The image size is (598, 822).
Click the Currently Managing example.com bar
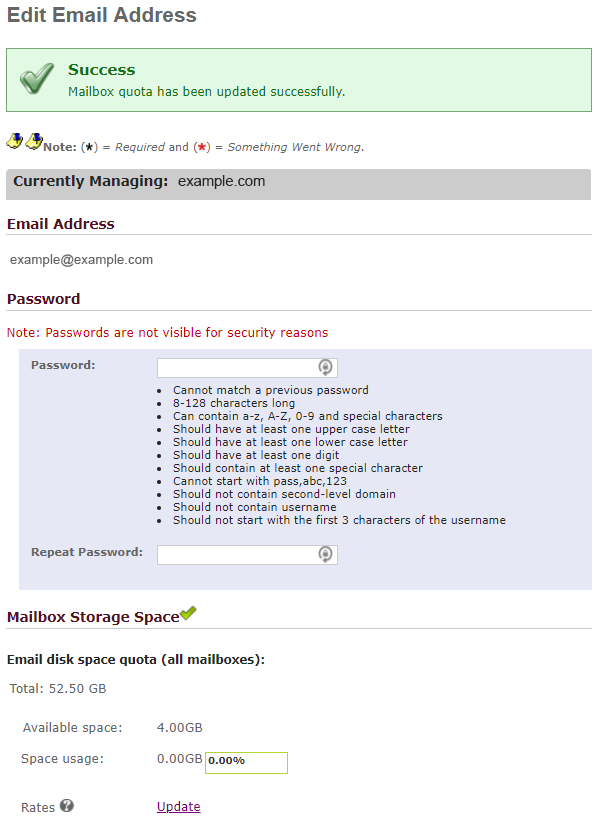pos(298,184)
